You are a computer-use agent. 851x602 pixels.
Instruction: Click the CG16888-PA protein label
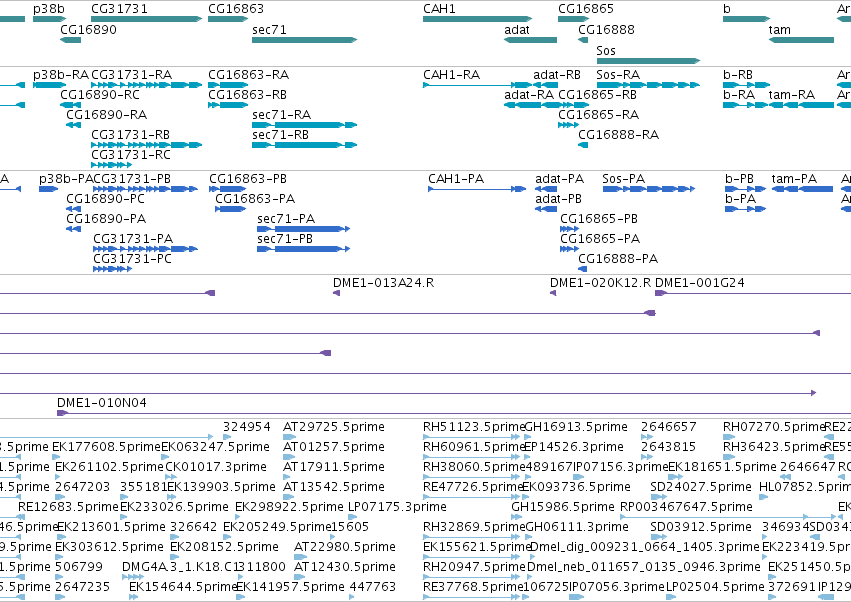pos(618,259)
